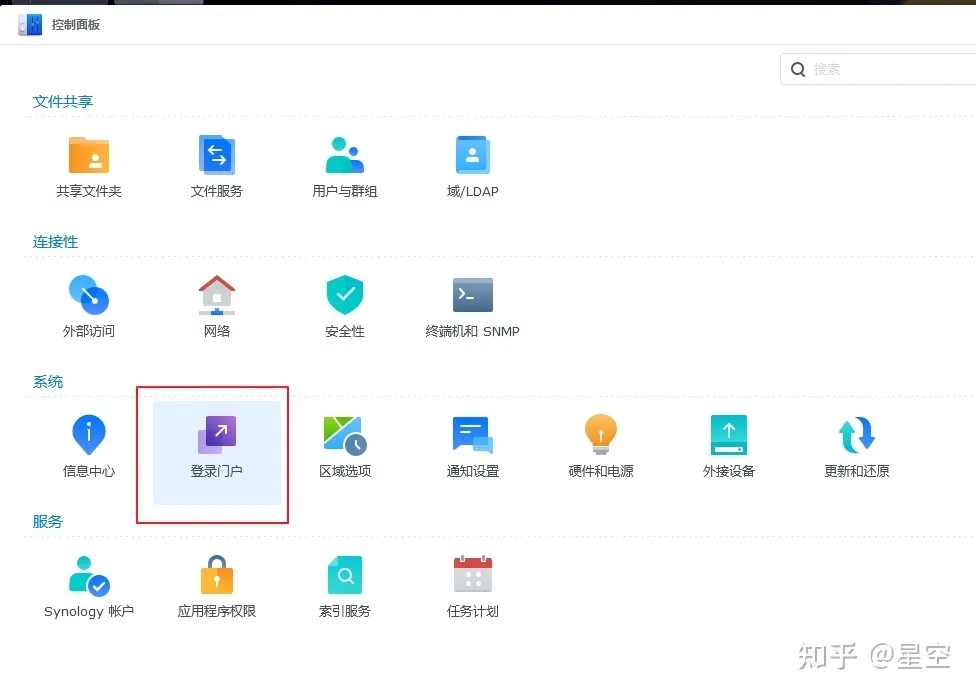The height and width of the screenshot is (695, 976).
Task: Open 任务计划 task scheduler
Action: coord(473,577)
